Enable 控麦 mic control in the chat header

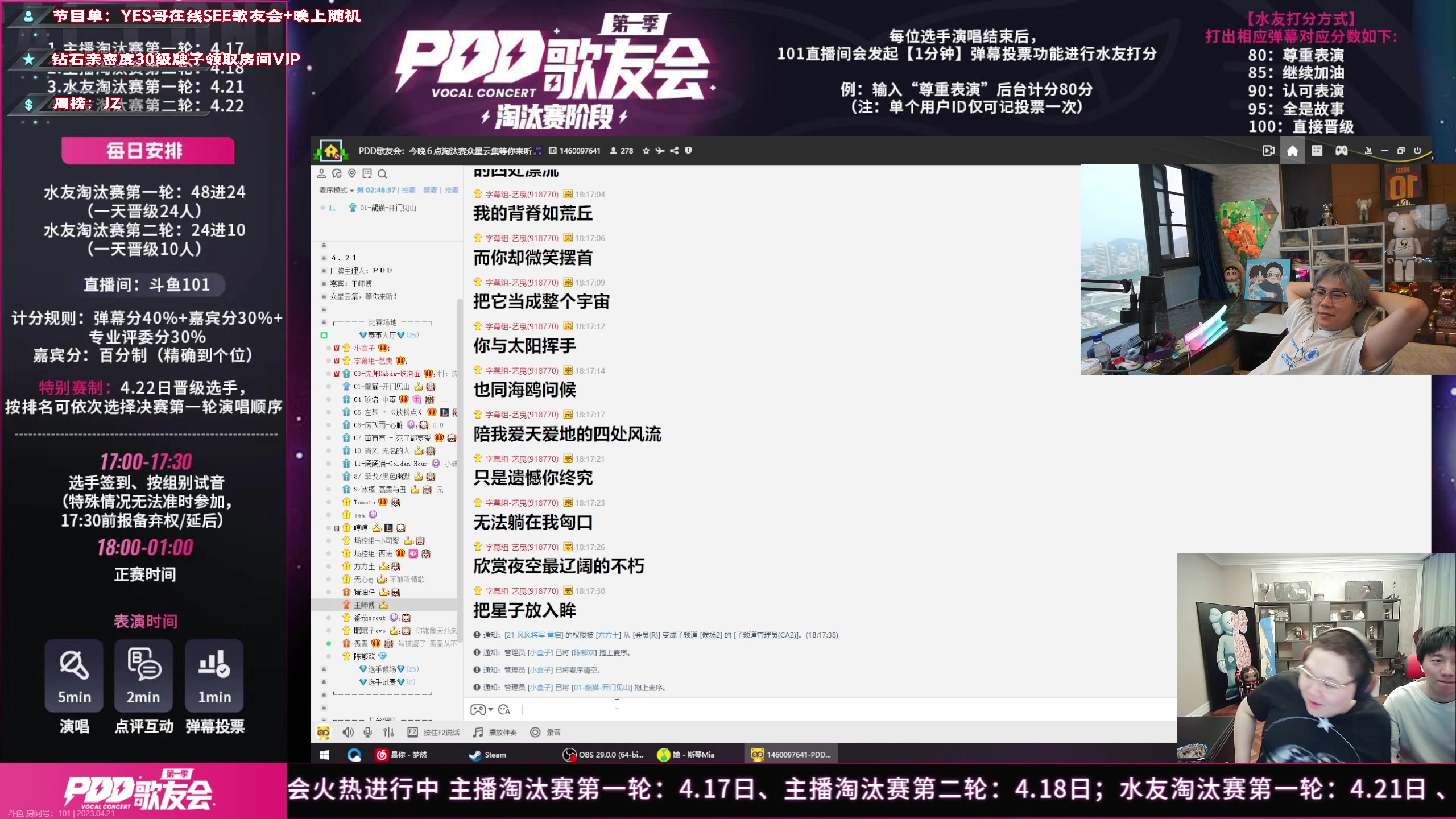click(408, 190)
